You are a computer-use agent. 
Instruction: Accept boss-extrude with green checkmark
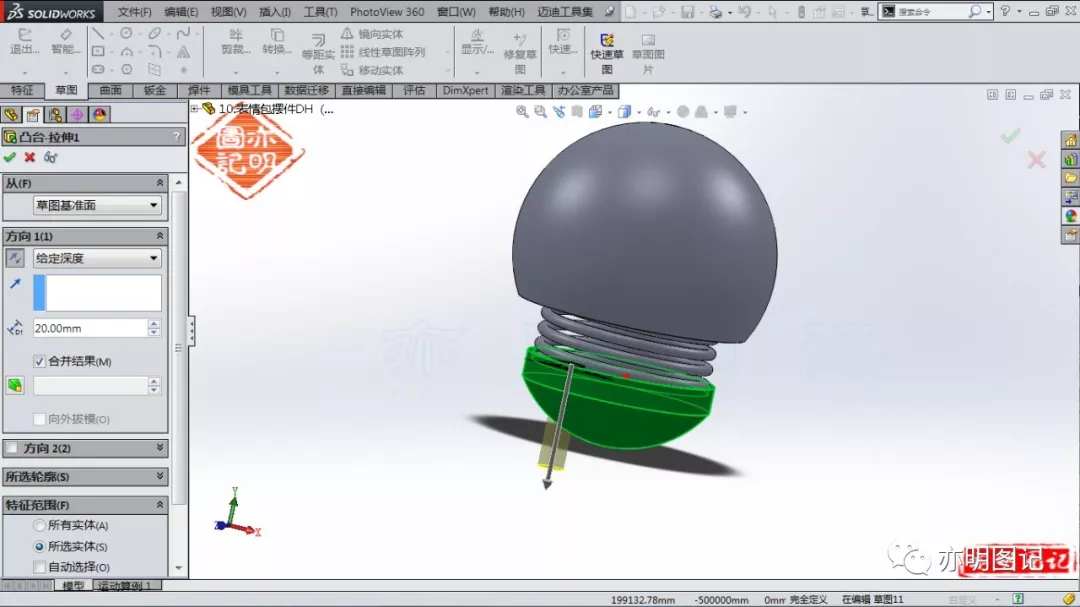point(10,157)
